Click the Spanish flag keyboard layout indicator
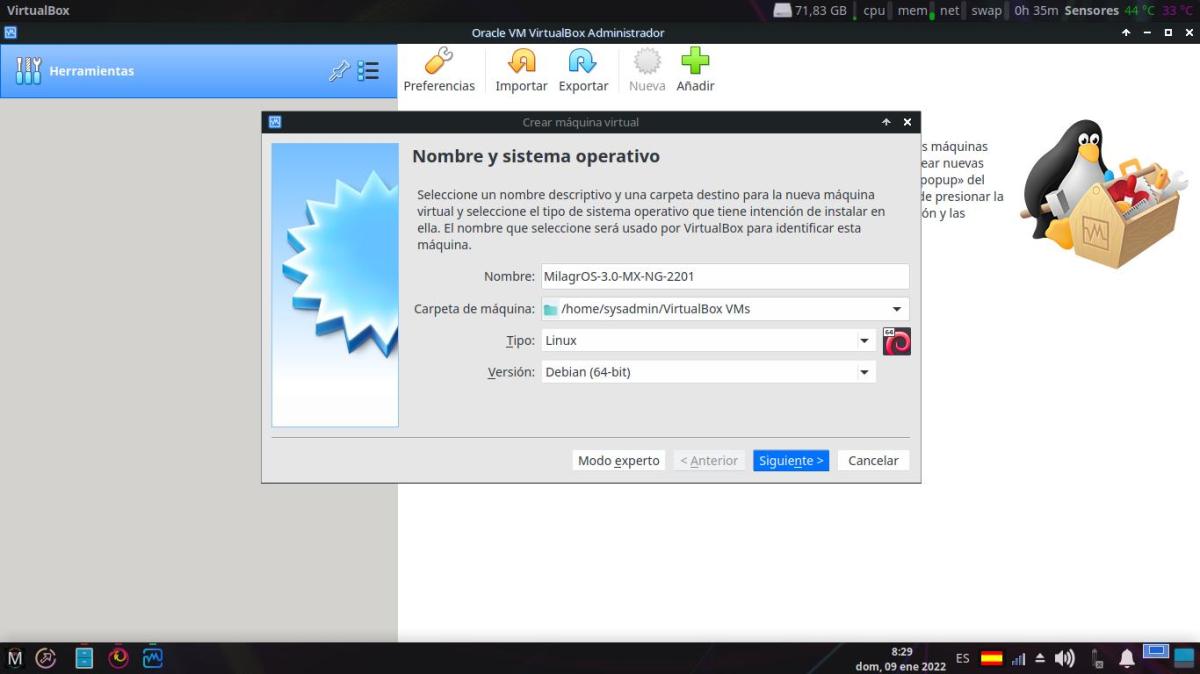This screenshot has width=1200, height=674. pyautogui.click(x=991, y=658)
